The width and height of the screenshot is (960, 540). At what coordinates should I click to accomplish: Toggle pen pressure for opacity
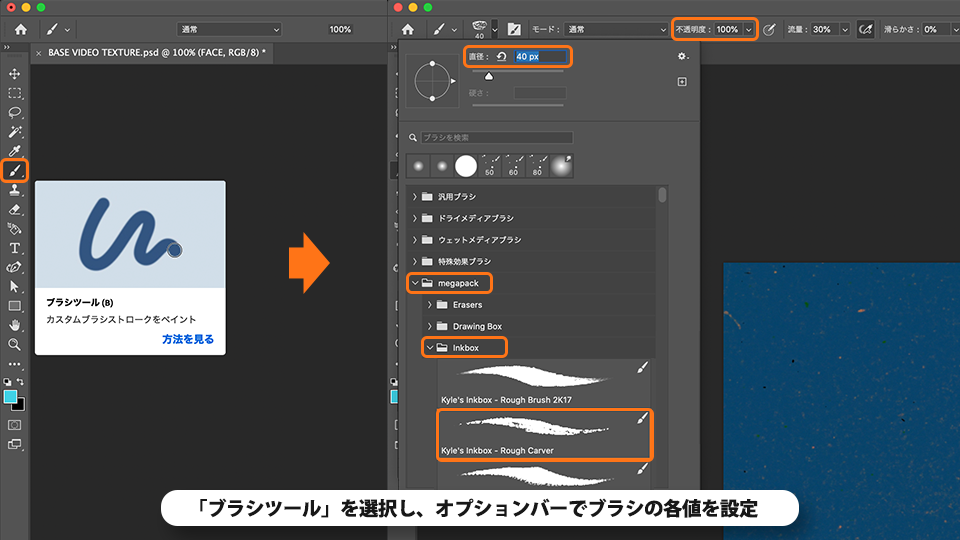770,29
